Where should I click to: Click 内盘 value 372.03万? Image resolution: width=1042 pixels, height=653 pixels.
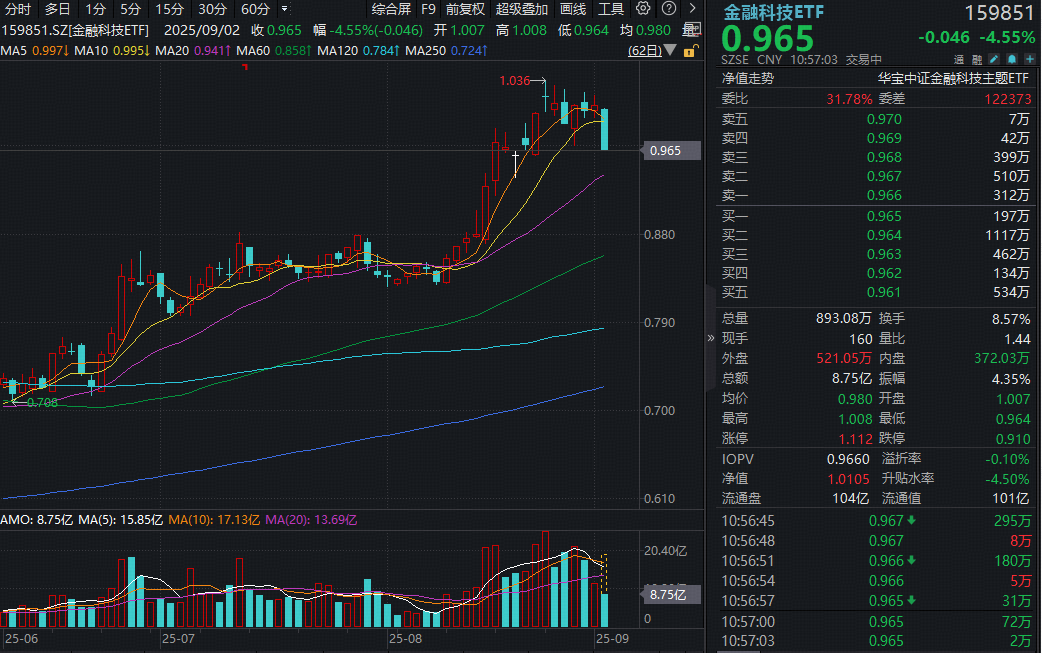[x=1002, y=358]
